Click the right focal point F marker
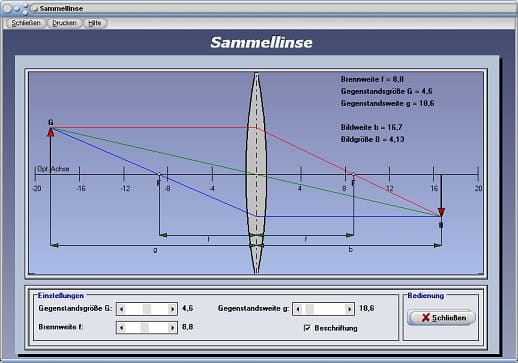This screenshot has height=363, width=518. [x=353, y=174]
